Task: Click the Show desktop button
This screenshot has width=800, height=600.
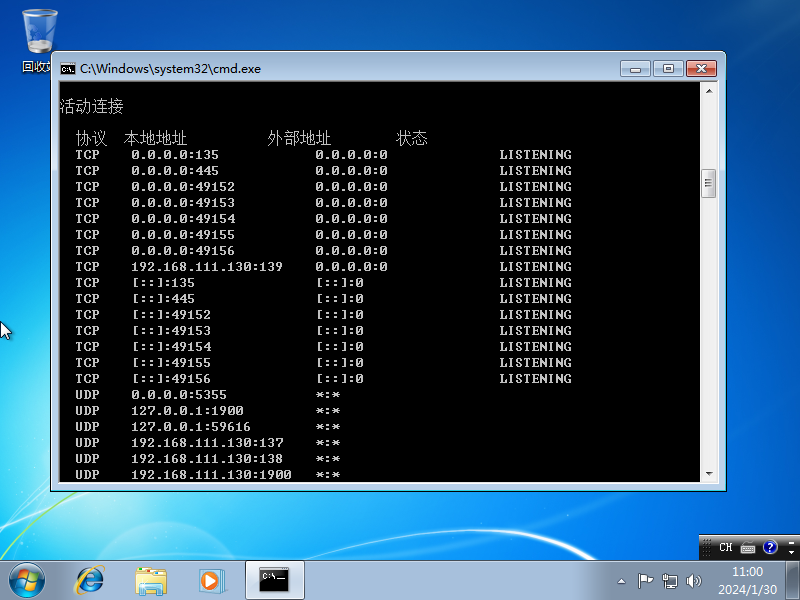Action: tap(793, 580)
